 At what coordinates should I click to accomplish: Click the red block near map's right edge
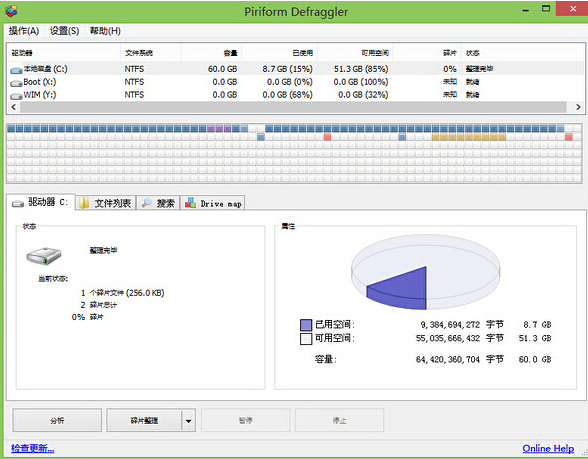tap(569, 137)
